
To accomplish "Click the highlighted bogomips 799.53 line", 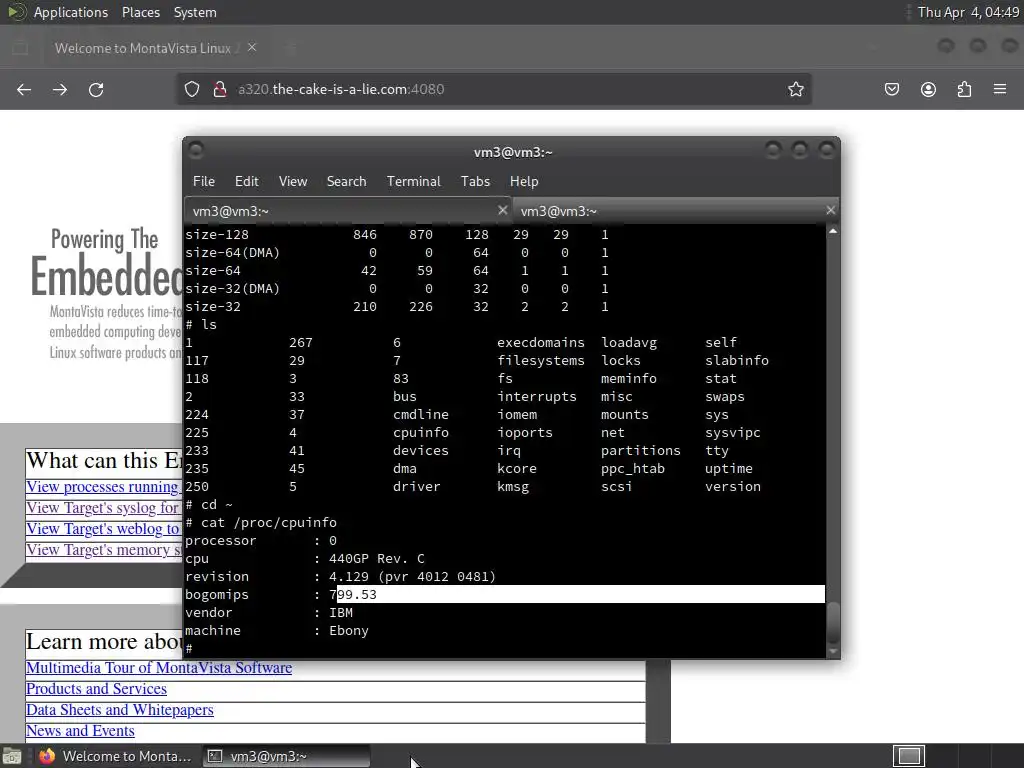I will (x=505, y=594).
